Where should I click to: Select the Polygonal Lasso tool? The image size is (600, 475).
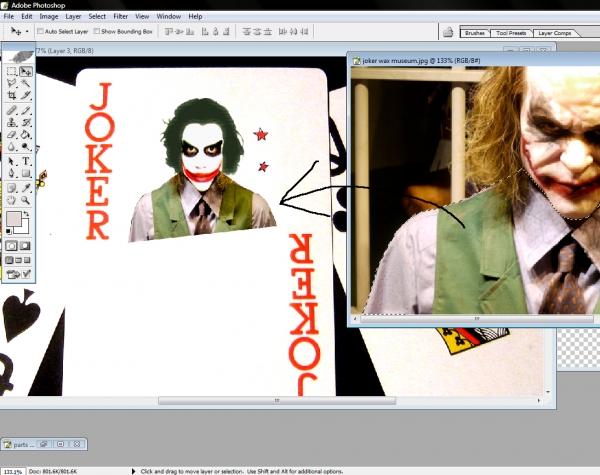[11, 83]
